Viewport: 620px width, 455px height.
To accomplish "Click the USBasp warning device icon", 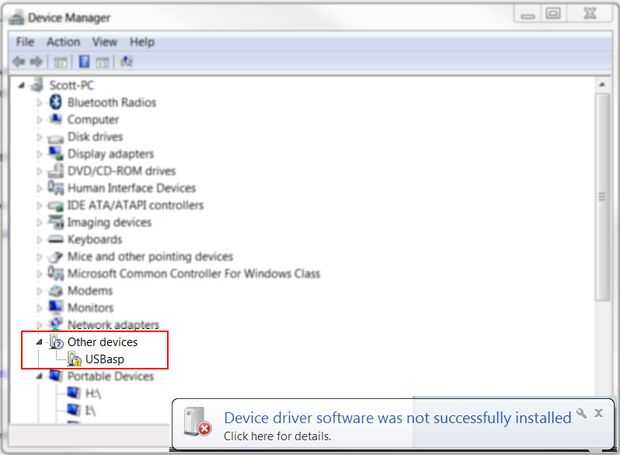I will [x=74, y=359].
